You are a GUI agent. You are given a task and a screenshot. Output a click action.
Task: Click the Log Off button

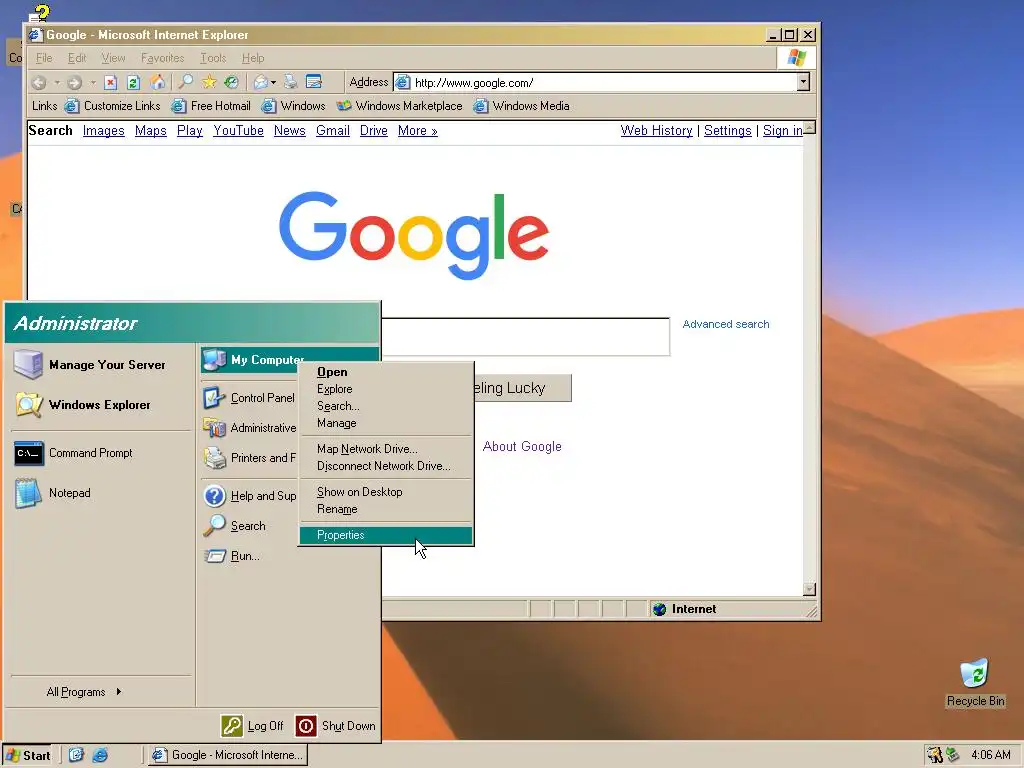tap(253, 726)
